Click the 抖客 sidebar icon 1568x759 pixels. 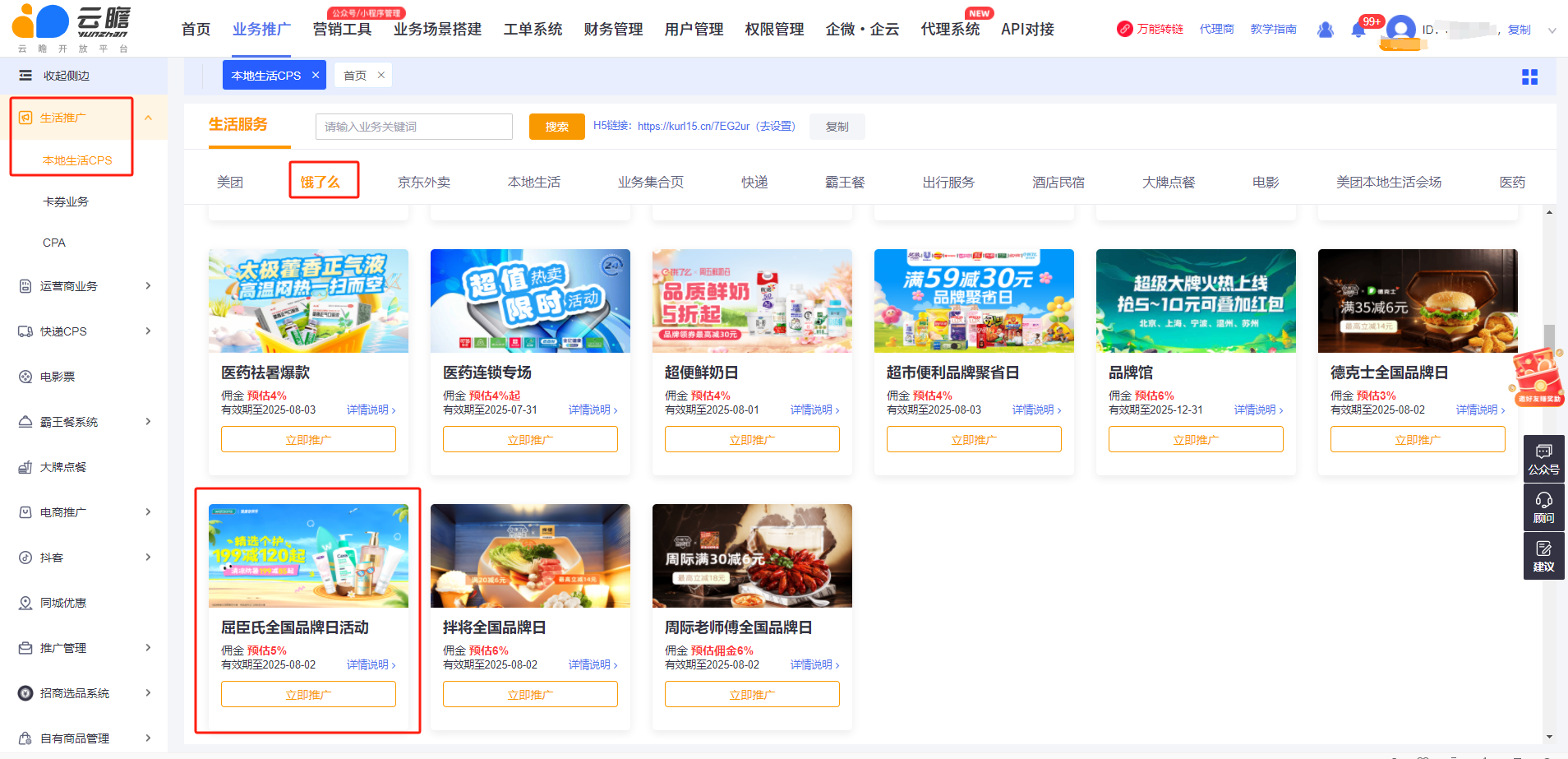click(x=25, y=558)
